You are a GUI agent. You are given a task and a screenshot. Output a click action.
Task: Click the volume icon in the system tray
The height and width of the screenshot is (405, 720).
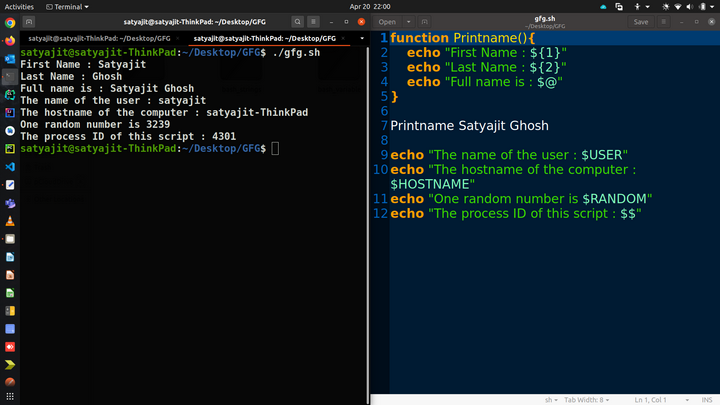(689, 6)
